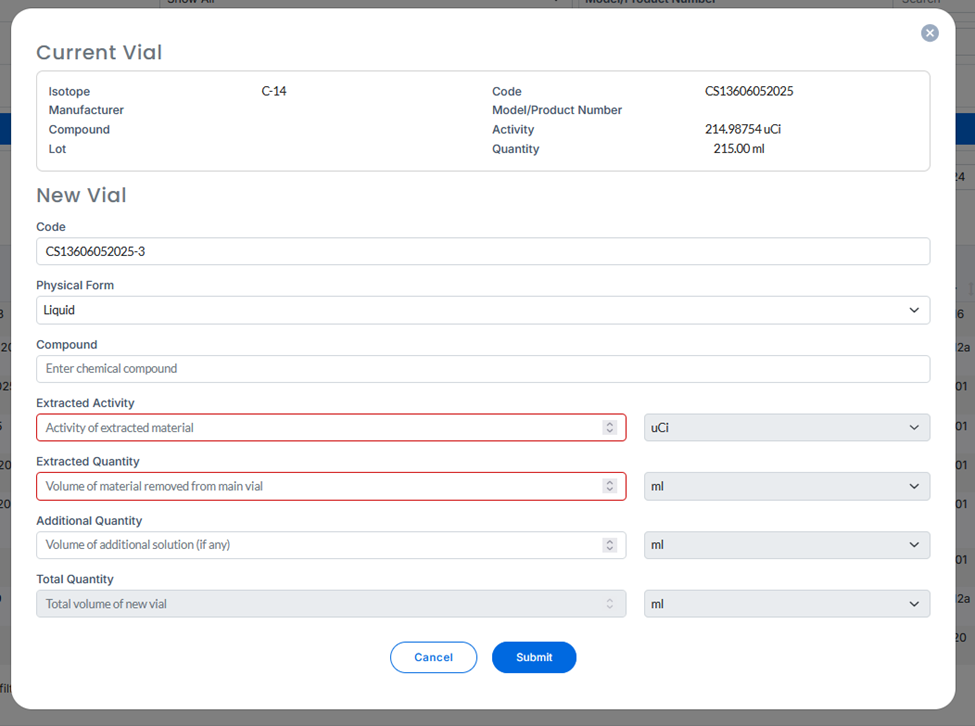Click the Current Vial heading
This screenshot has height=726, width=975.
[x=99, y=52]
